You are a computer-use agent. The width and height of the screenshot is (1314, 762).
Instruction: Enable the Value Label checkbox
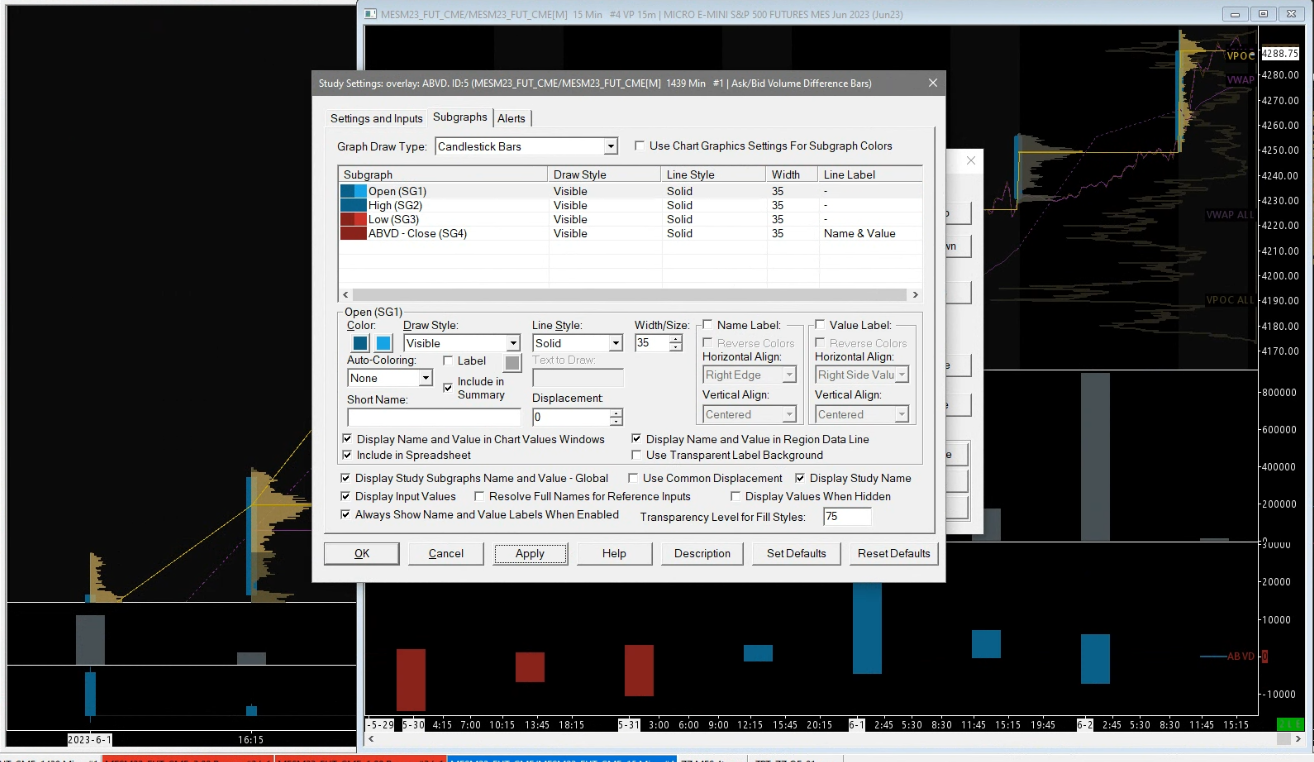click(x=820, y=325)
